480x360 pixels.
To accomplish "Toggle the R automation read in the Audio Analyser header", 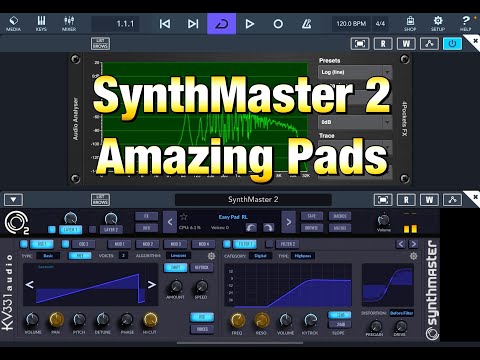I will tap(383, 44).
